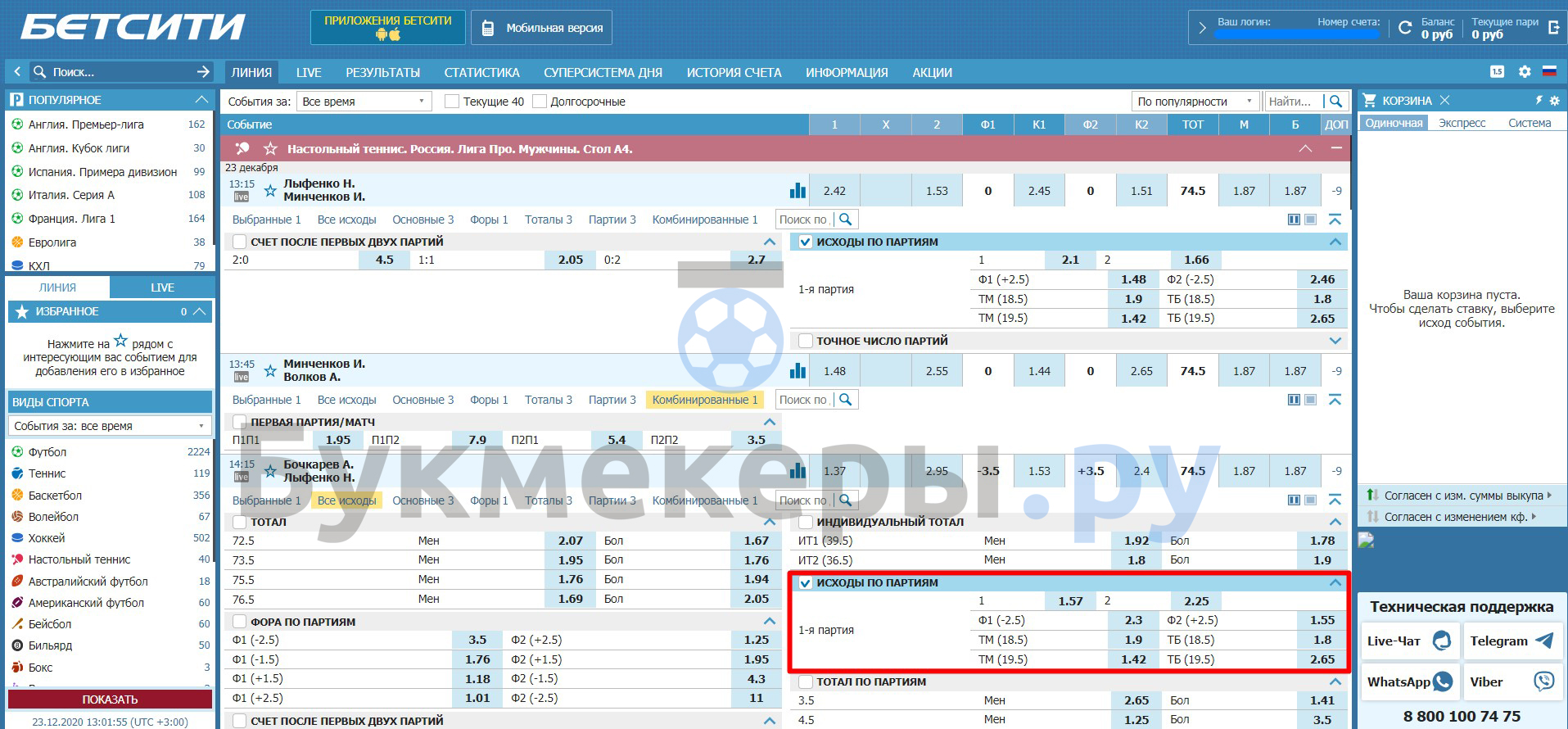1568x729 pixels.
Task: Click the statistics bar chart icon for Лыфенко–Минченков
Action: point(797,191)
